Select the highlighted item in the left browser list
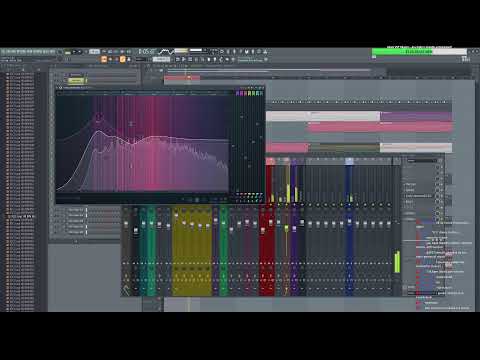Screen dimensions: 480x360 (x=20, y=217)
